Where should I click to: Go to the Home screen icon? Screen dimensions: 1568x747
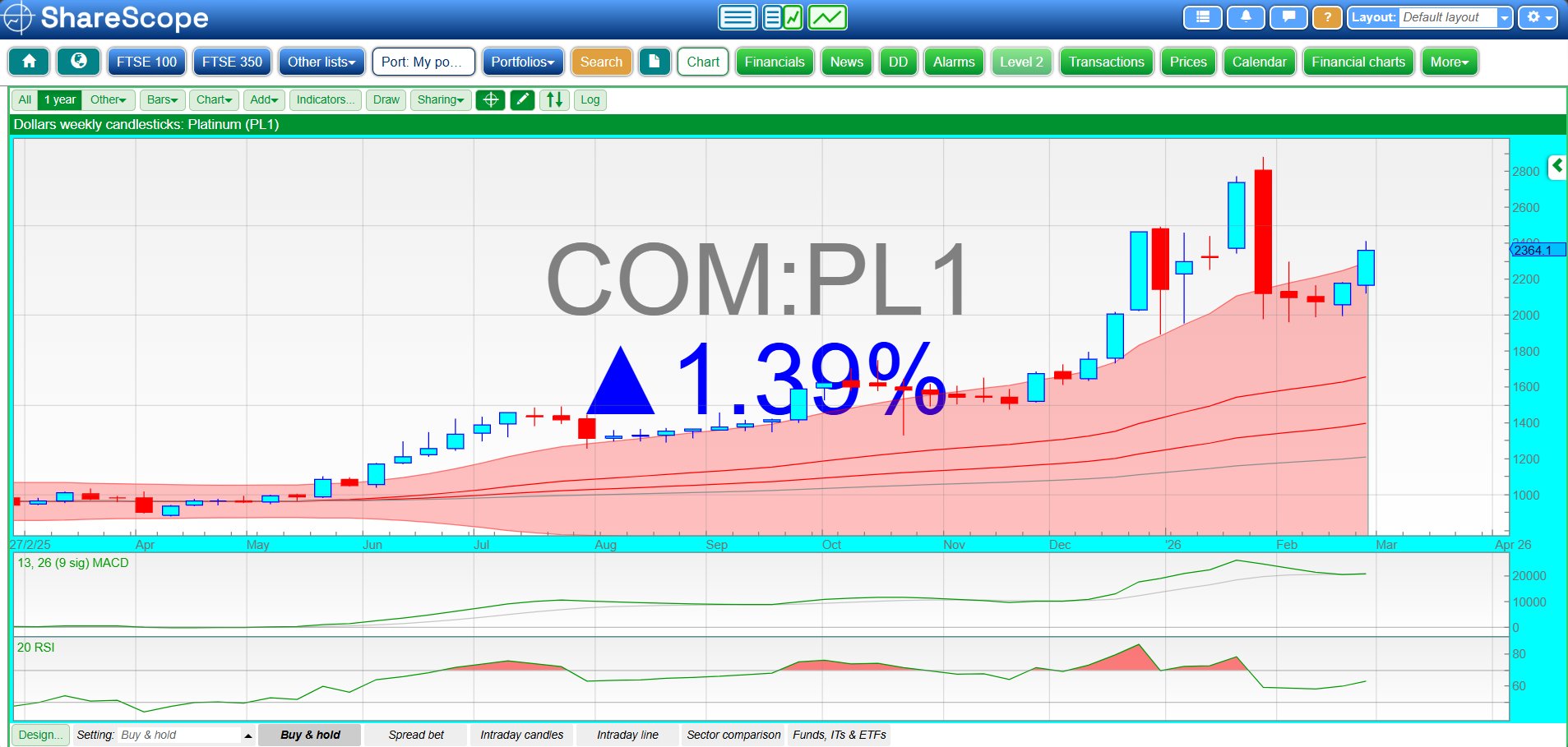[29, 62]
